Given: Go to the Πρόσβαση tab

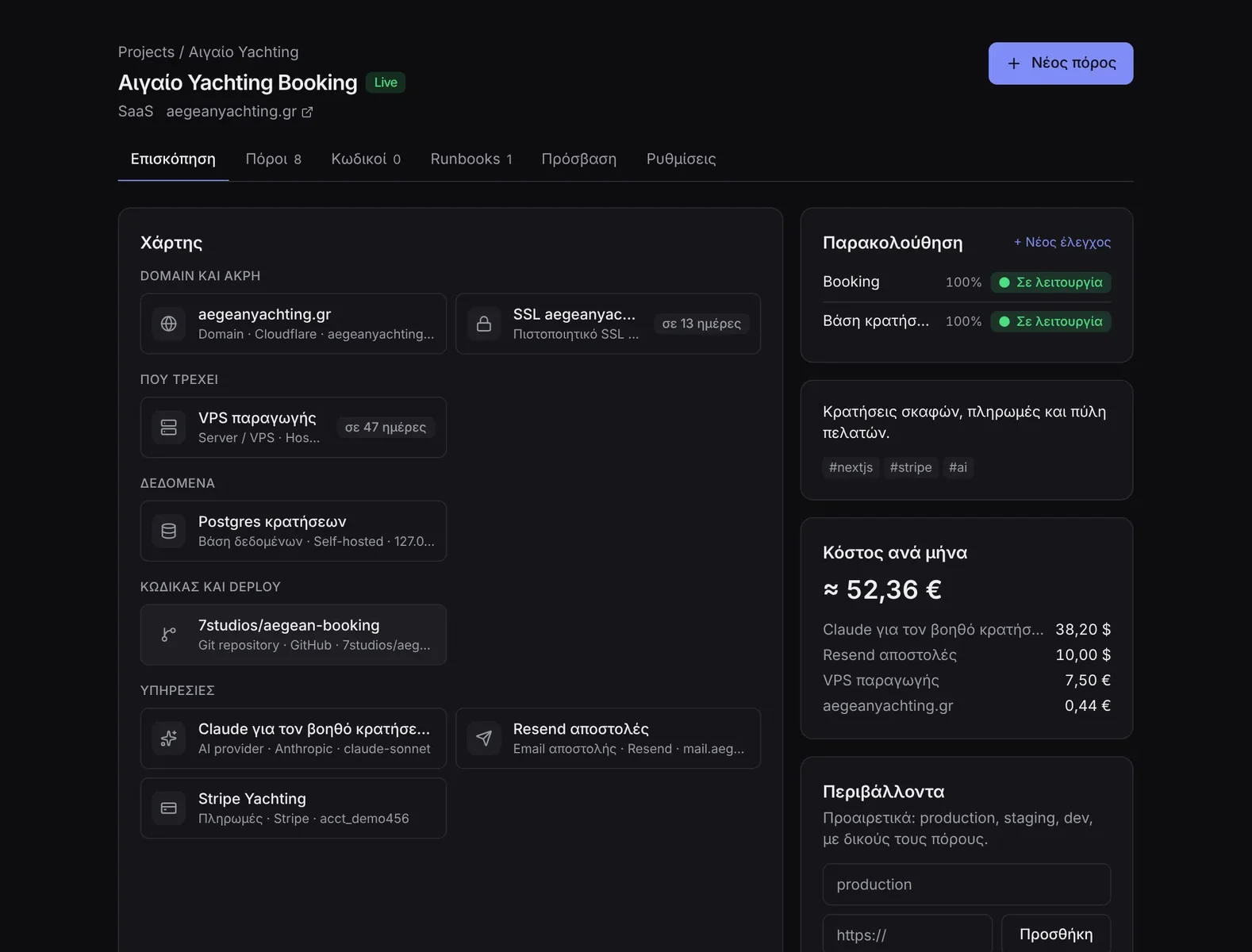Looking at the screenshot, I should 578,159.
